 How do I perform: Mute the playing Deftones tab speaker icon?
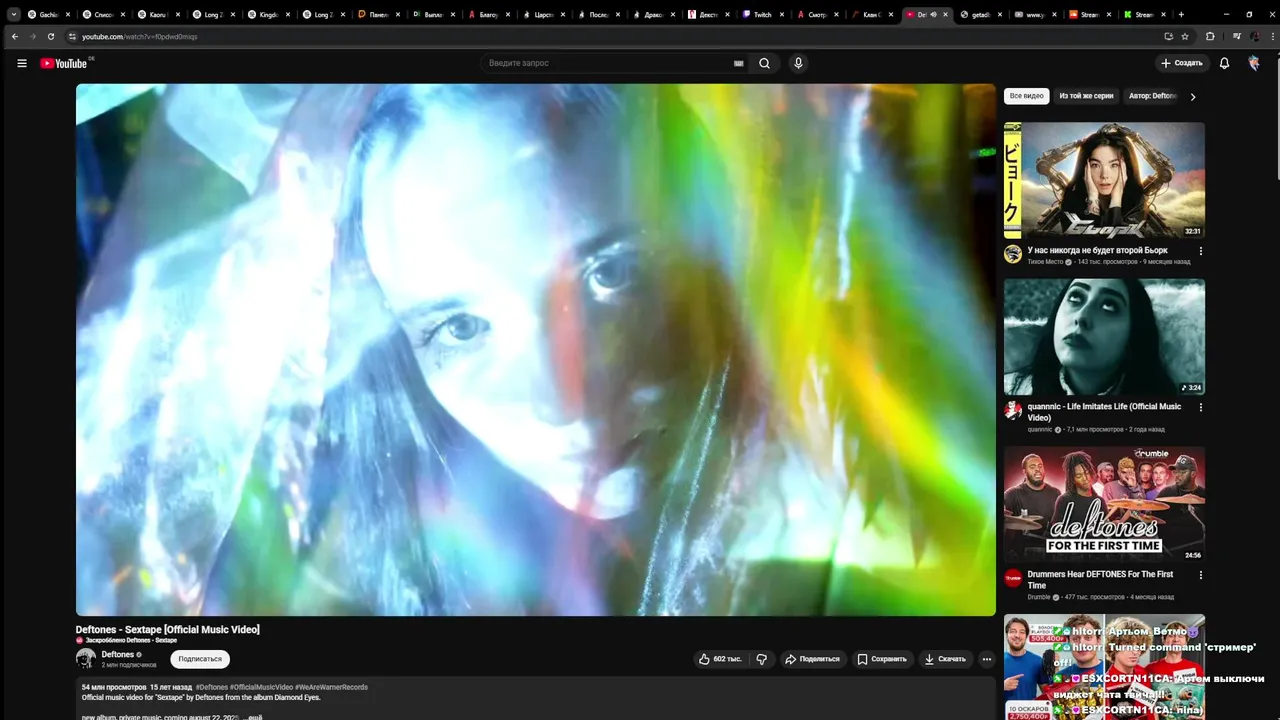point(933,14)
